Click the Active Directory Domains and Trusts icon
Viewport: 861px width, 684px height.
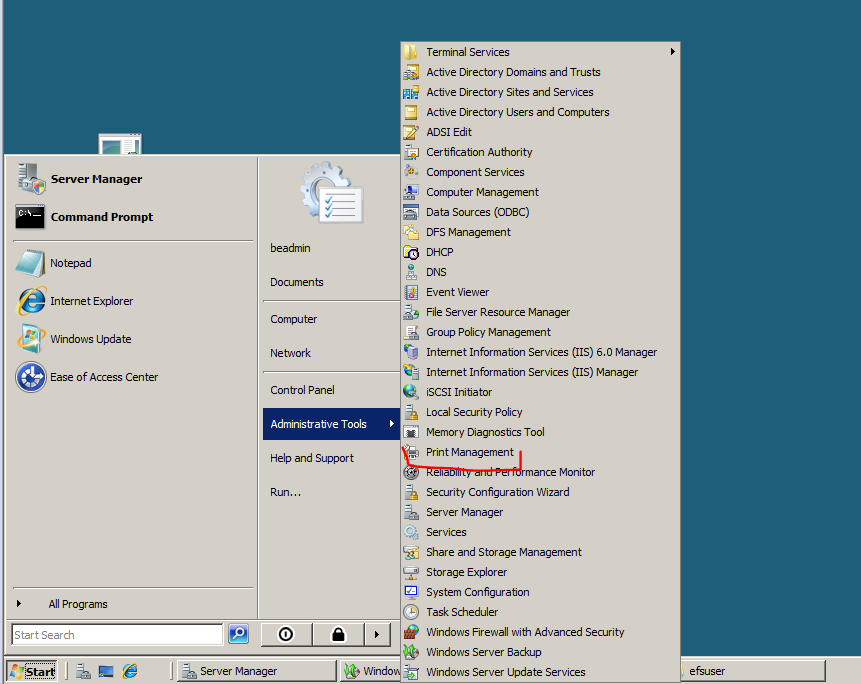coord(411,72)
